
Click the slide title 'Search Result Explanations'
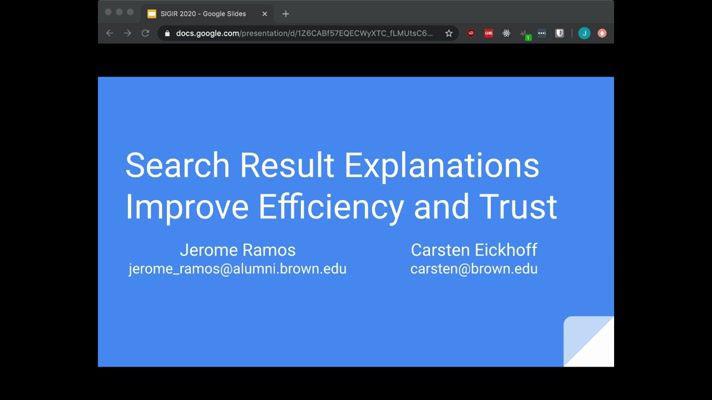[331, 165]
